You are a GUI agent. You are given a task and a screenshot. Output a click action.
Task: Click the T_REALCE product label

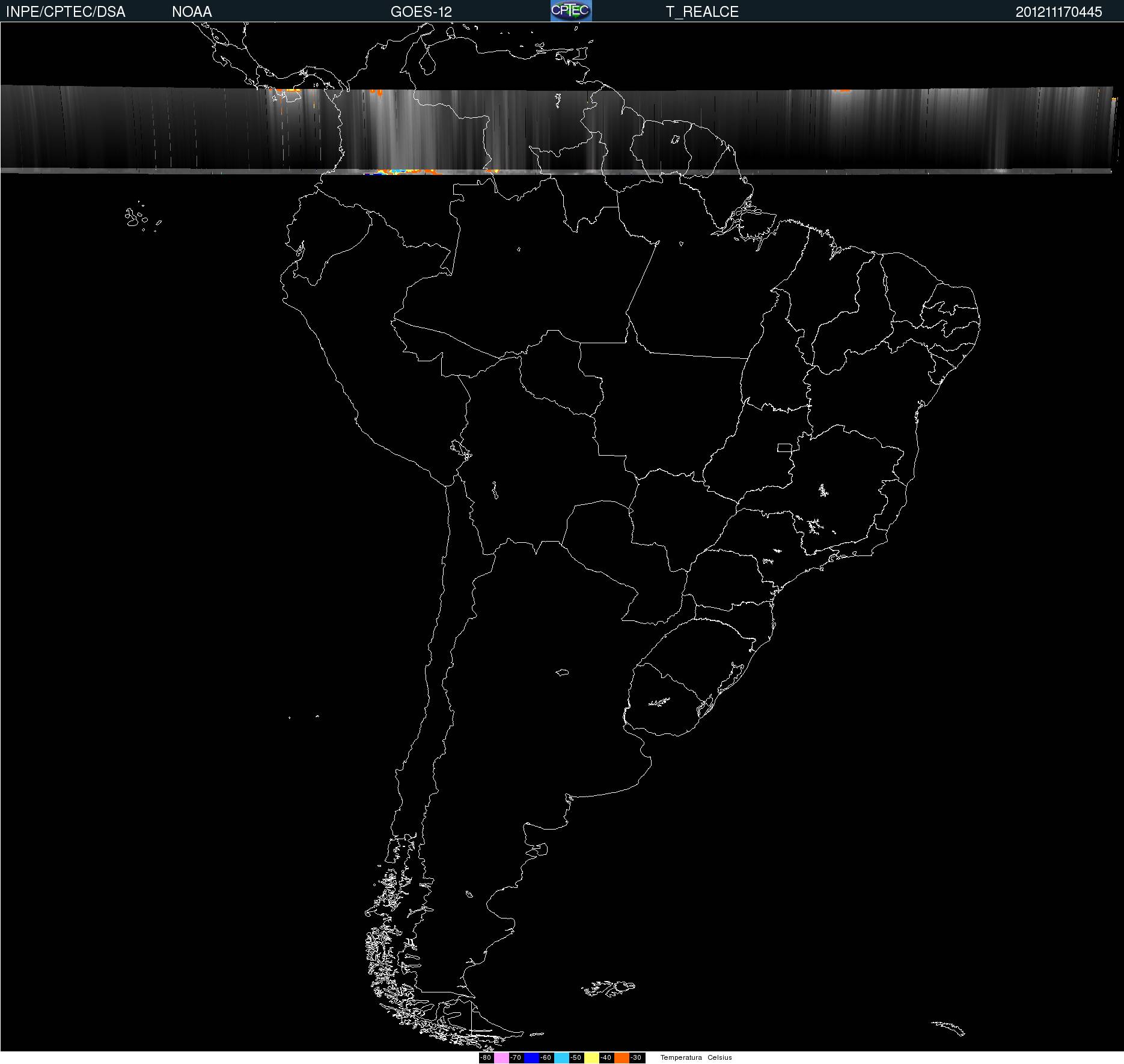tap(702, 12)
